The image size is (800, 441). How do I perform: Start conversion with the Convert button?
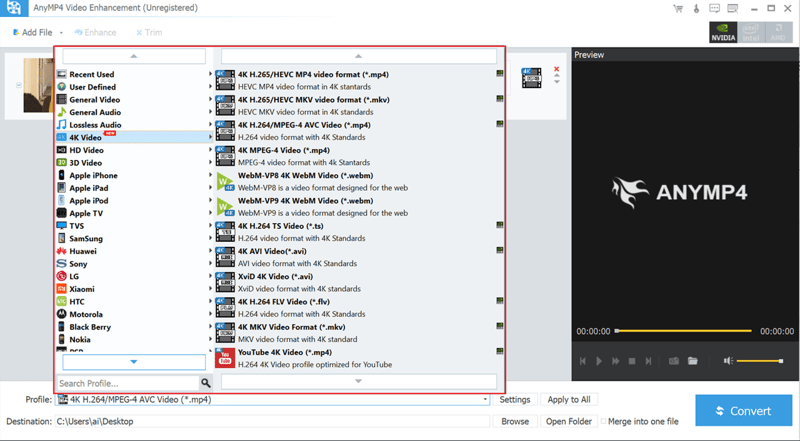[743, 410]
